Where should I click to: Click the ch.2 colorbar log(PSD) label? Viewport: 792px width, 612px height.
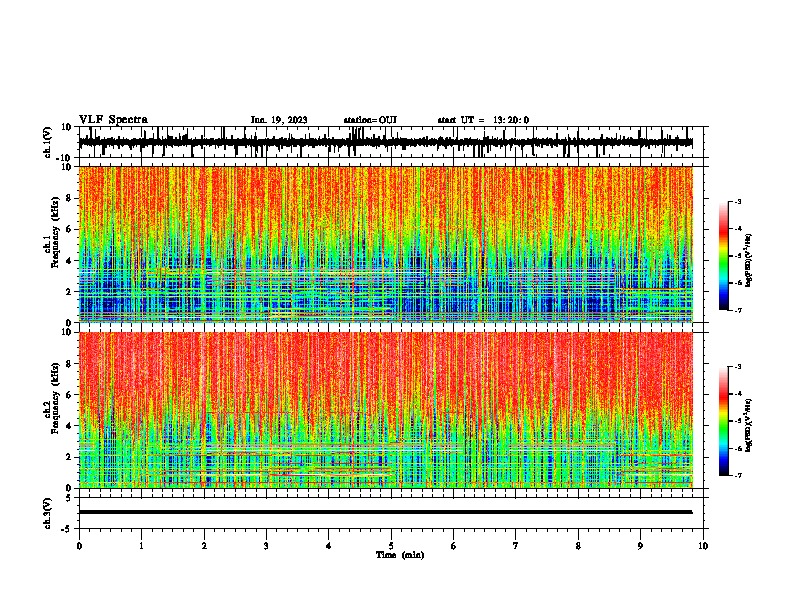coord(748,426)
